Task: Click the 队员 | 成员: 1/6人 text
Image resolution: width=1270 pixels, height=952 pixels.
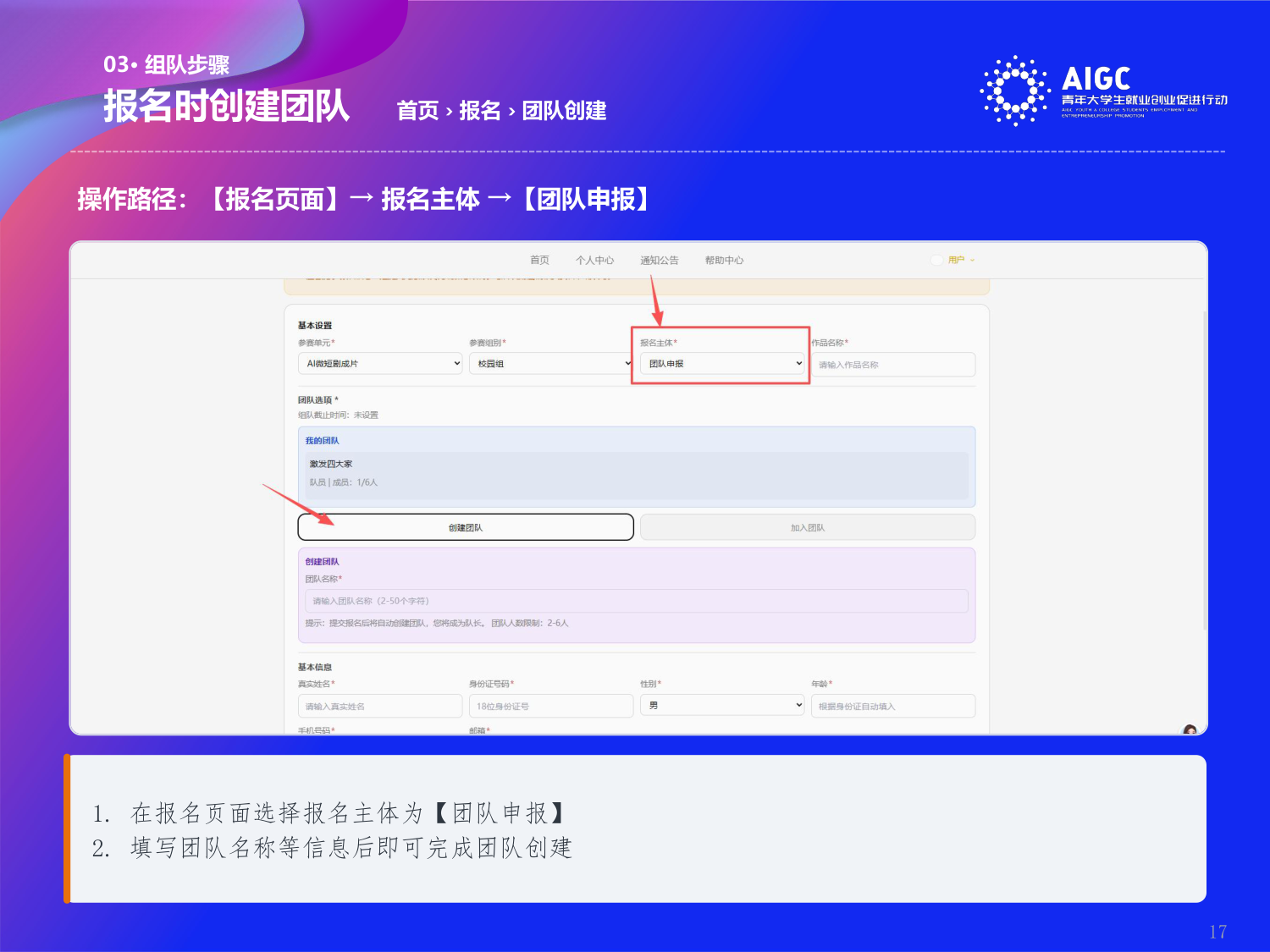Action: pyautogui.click(x=344, y=482)
